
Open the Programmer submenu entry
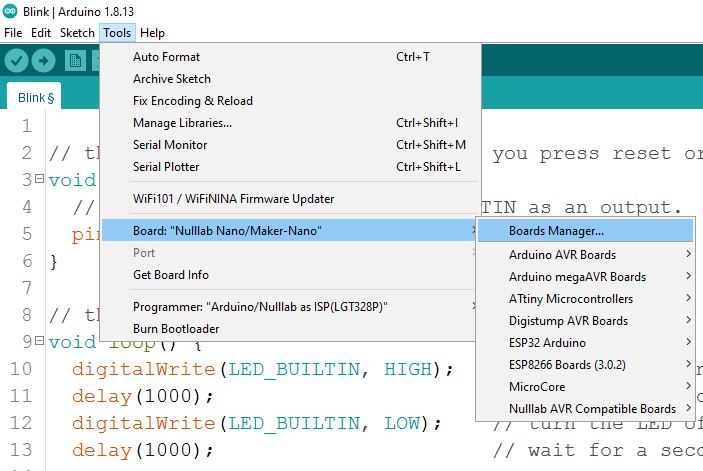(x=260, y=307)
